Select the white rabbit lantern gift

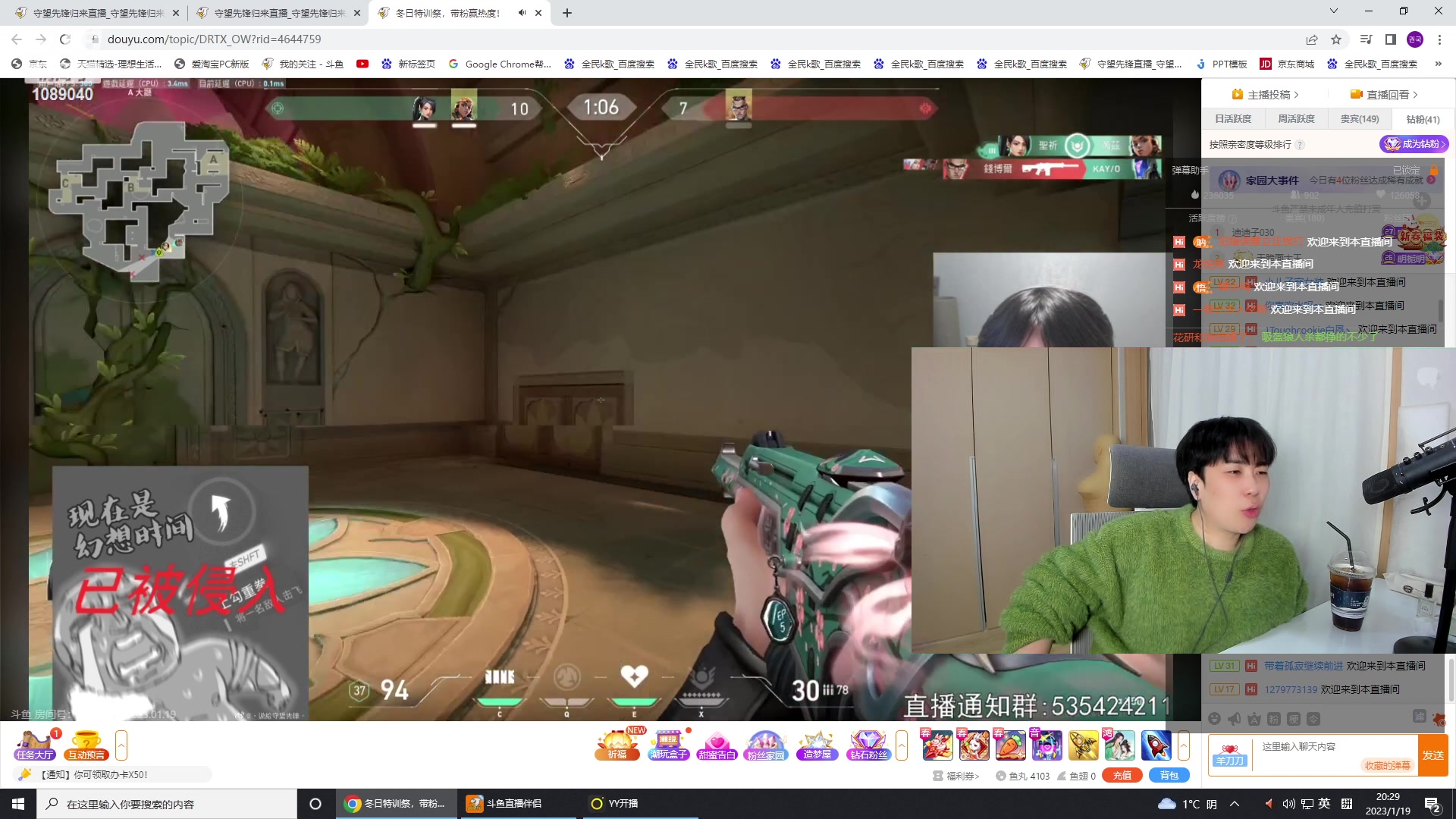click(974, 745)
